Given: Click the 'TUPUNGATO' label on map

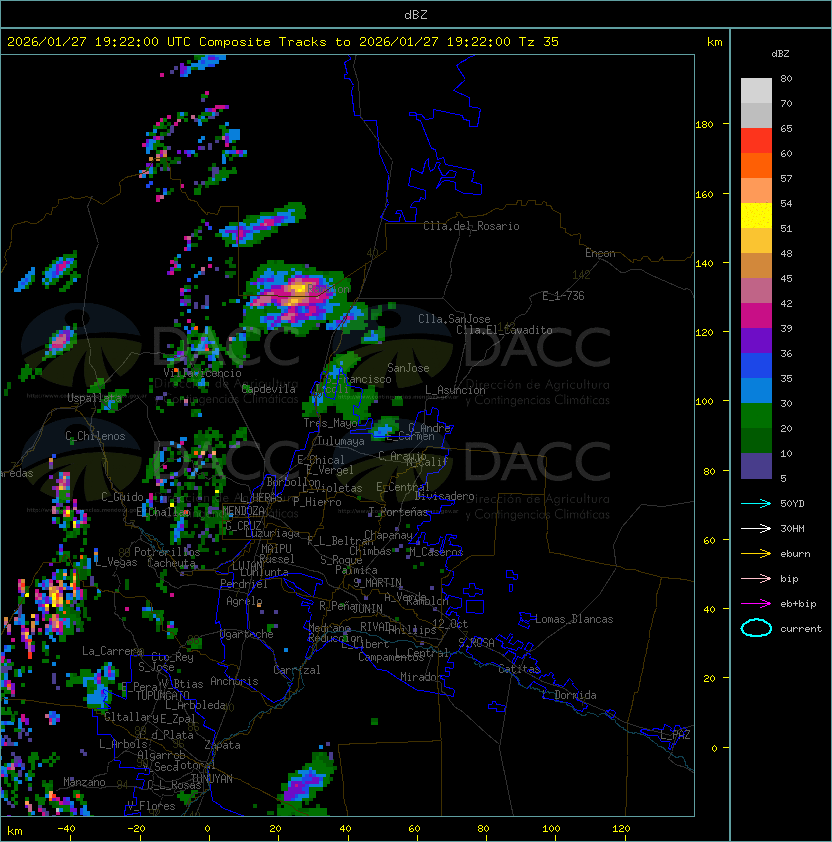Looking at the screenshot, I should coord(162,696).
